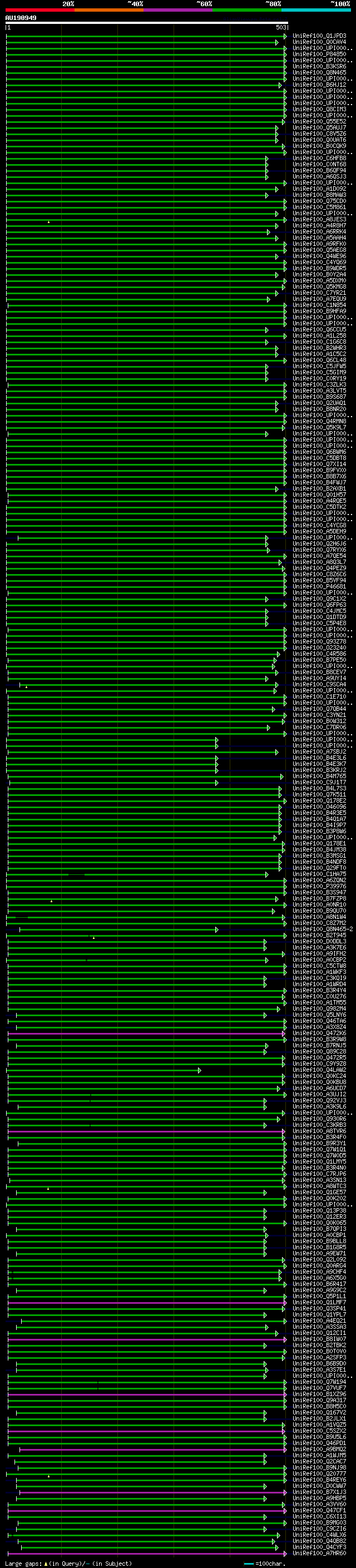Click the green alignment bar for UniRef100_Q1JPD3
The image size is (356, 1568).
pos(147,36)
